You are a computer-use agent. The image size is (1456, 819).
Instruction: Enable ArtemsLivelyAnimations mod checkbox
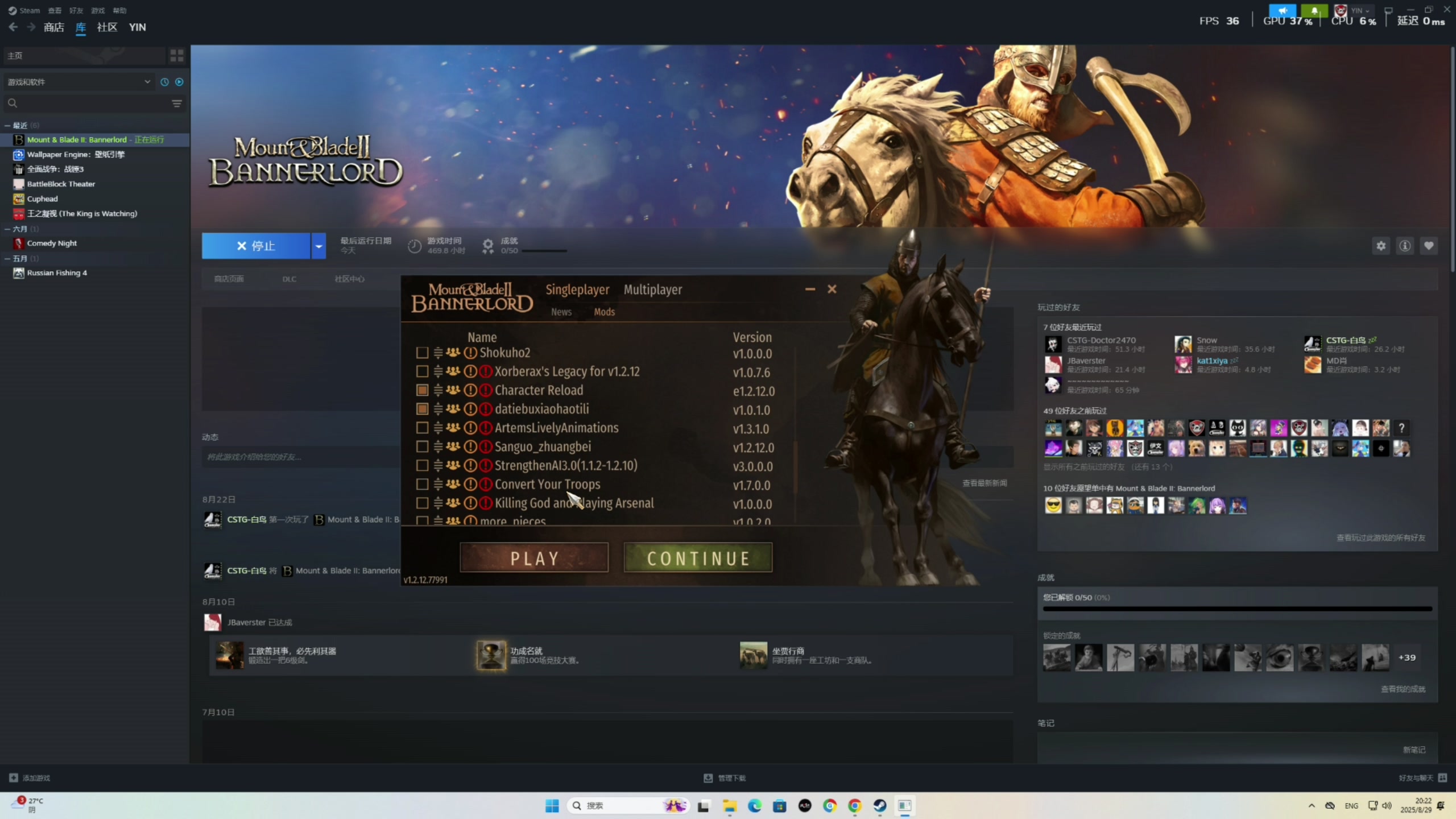[x=422, y=428]
